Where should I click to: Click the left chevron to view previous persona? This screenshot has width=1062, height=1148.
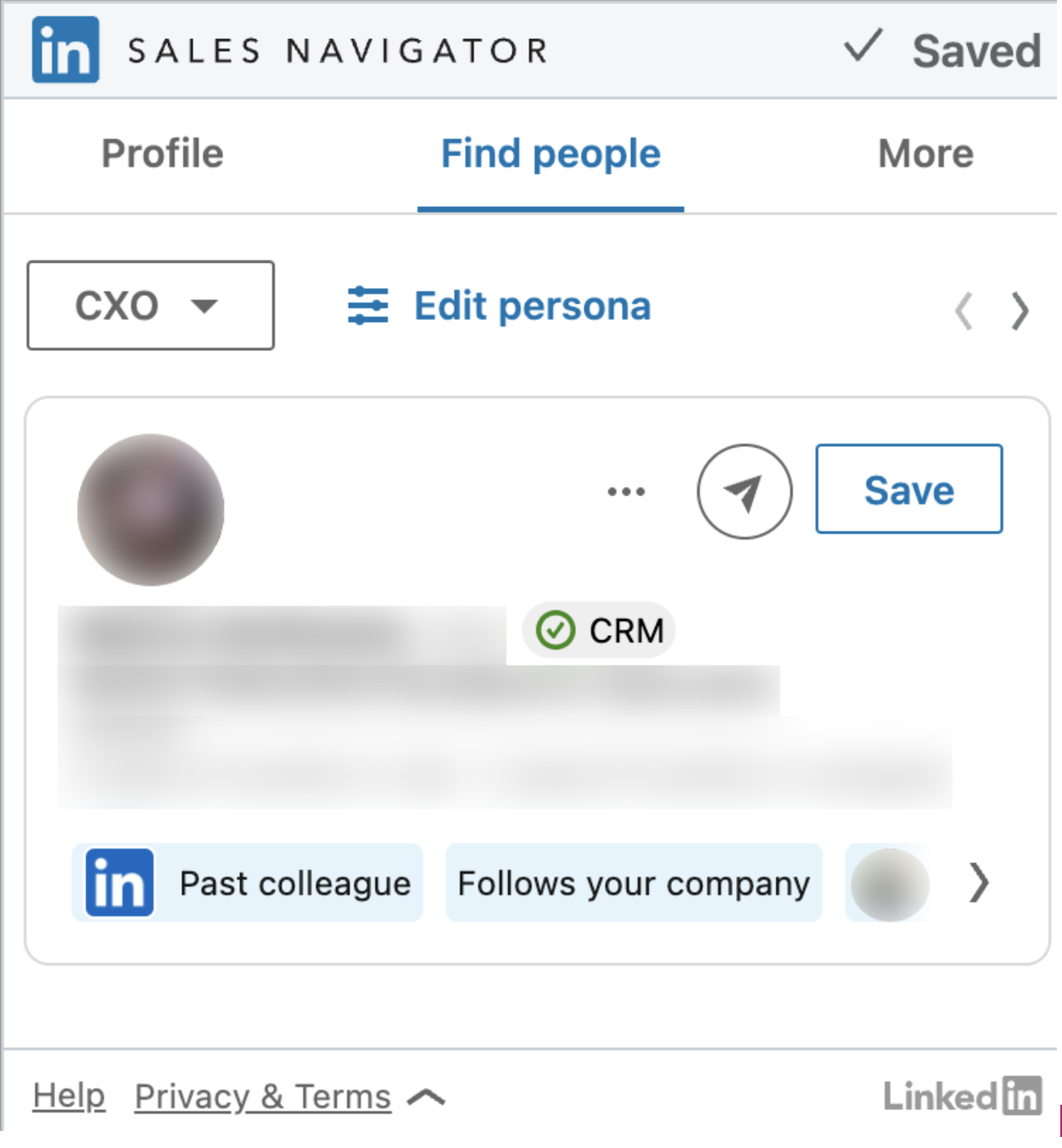click(965, 311)
